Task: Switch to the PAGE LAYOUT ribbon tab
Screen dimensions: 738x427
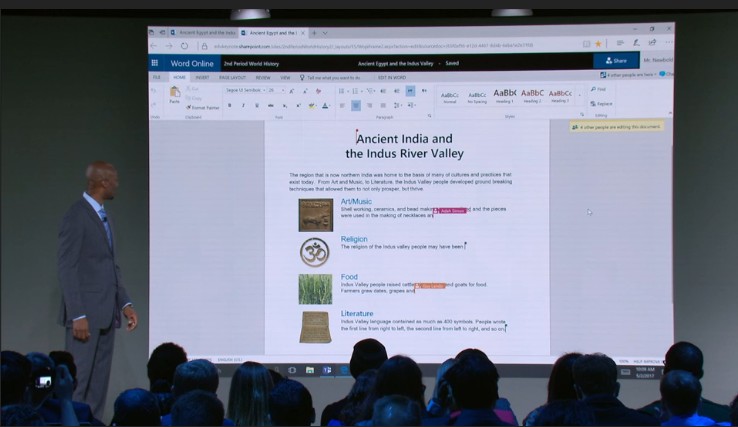Action: (233, 77)
